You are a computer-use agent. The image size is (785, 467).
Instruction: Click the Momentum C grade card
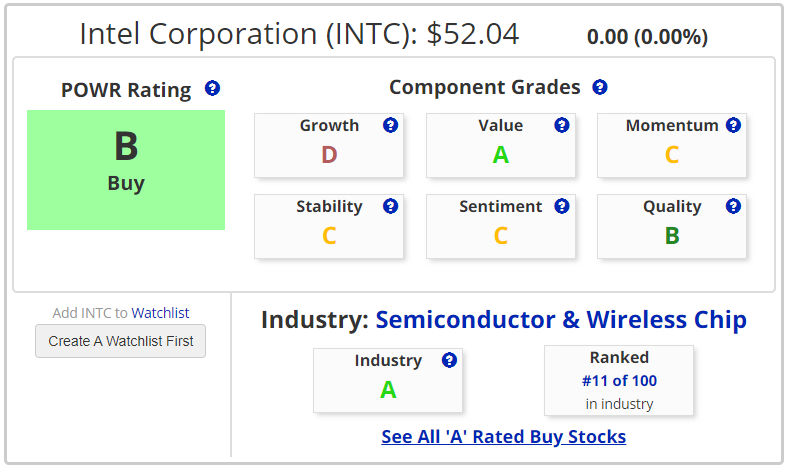(x=672, y=145)
